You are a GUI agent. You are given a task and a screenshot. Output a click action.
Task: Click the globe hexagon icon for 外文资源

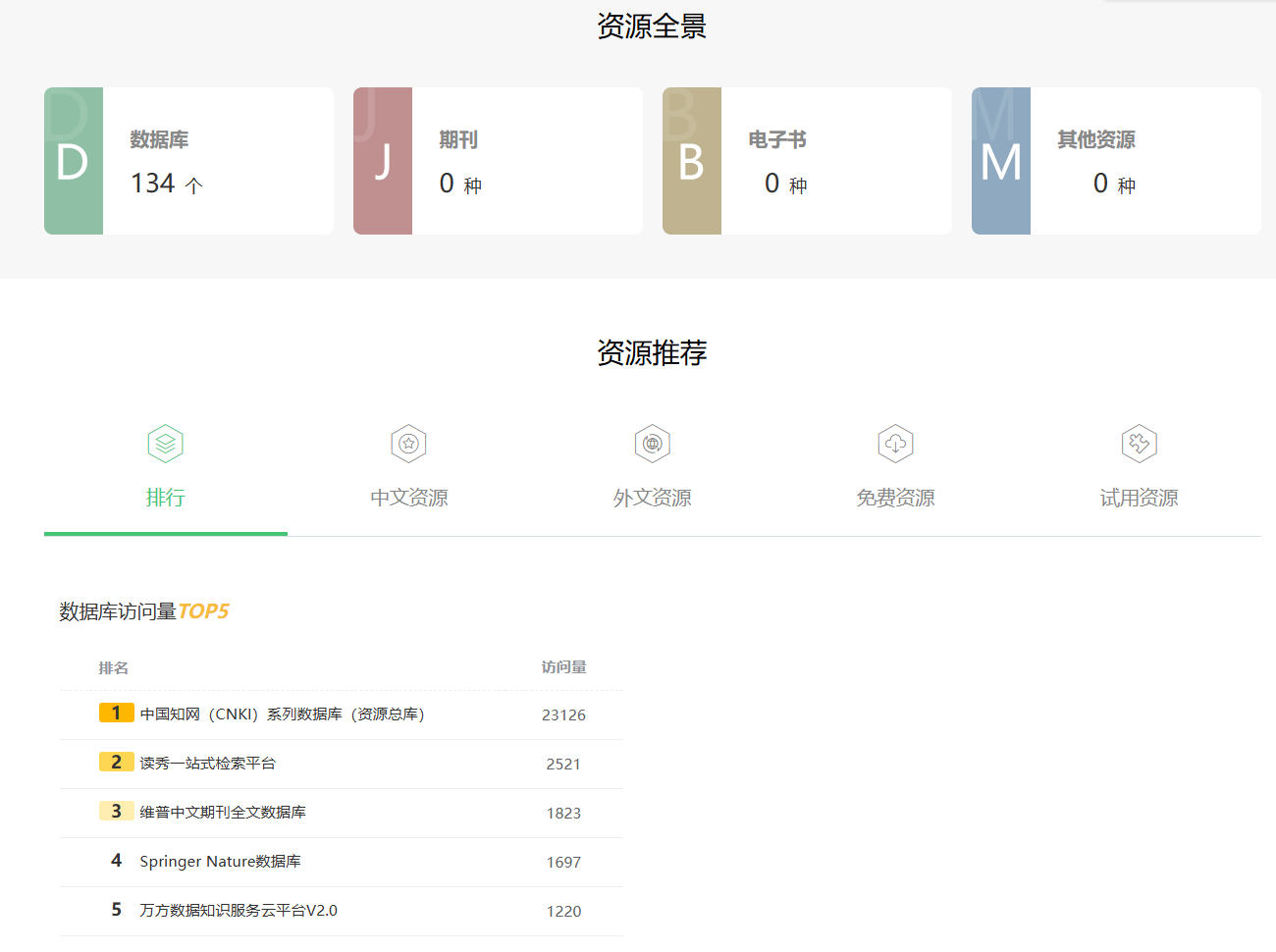(652, 444)
